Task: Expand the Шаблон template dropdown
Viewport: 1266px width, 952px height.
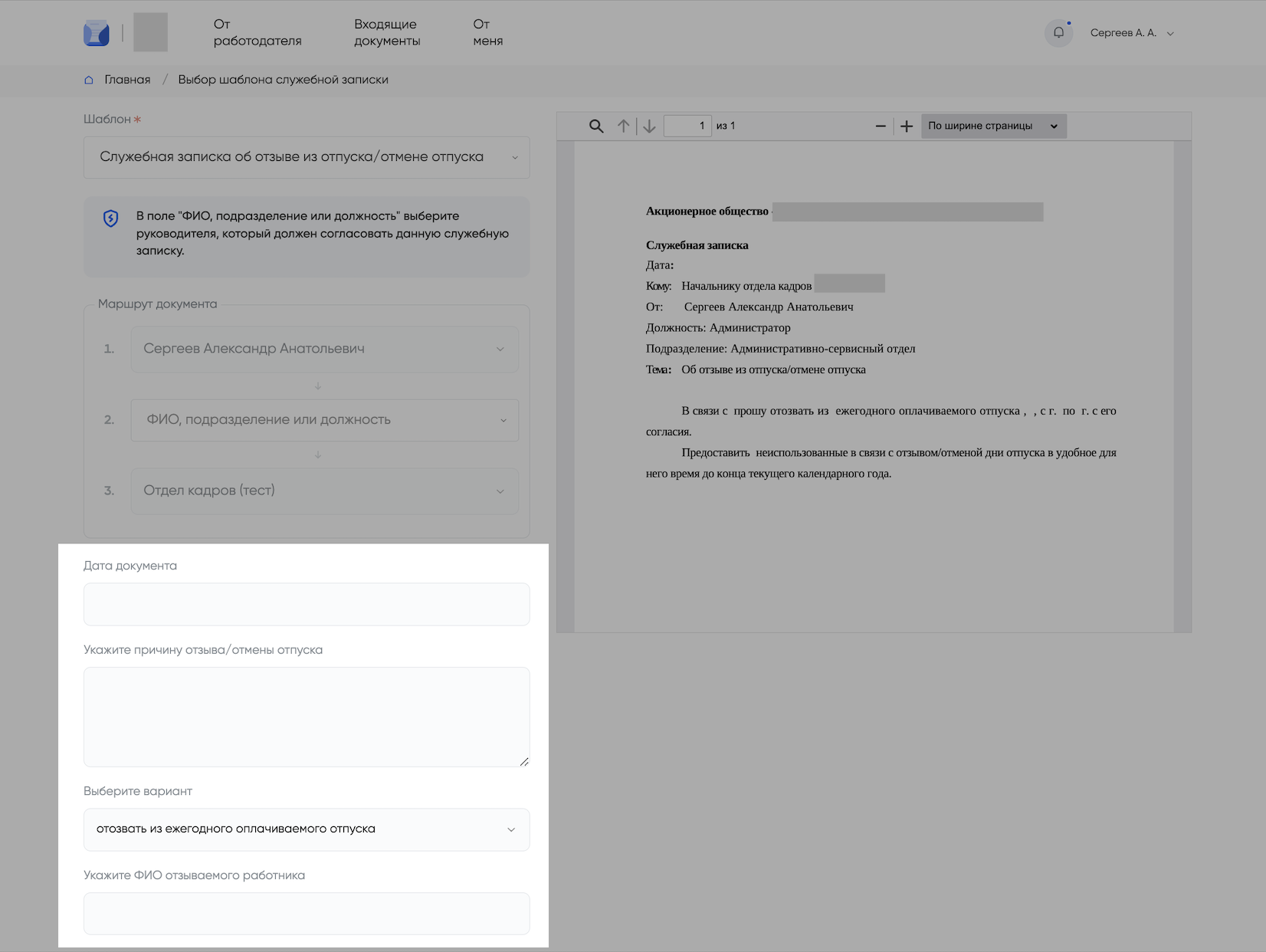Action: [307, 157]
